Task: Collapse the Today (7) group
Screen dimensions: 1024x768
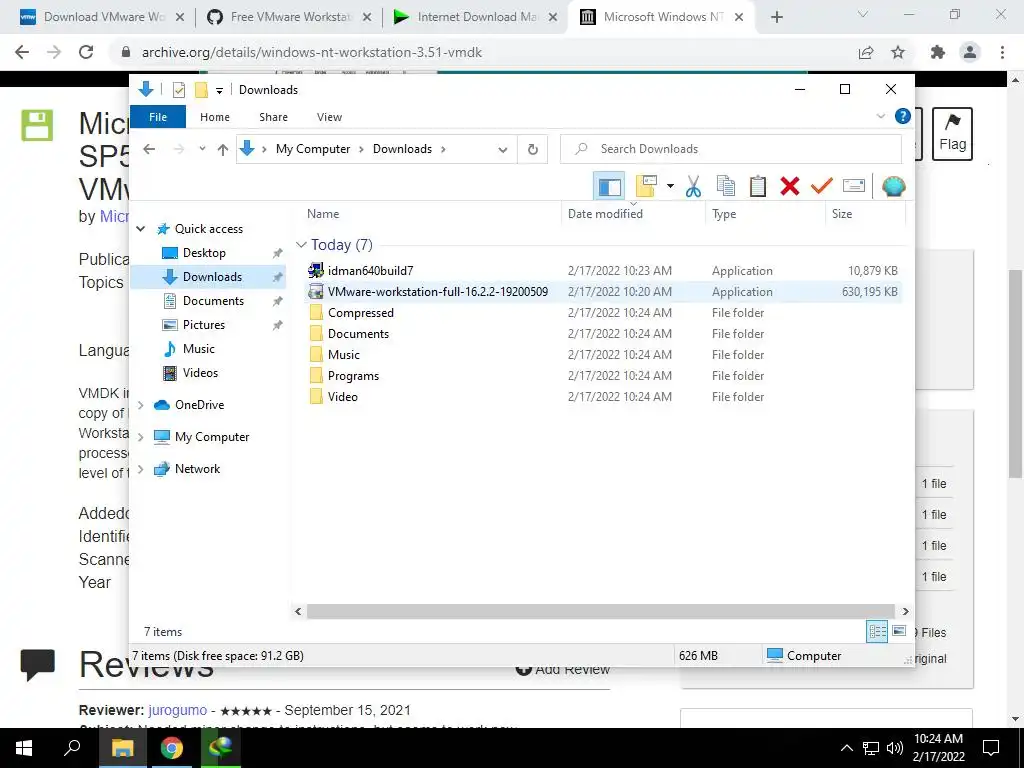Action: (x=301, y=245)
